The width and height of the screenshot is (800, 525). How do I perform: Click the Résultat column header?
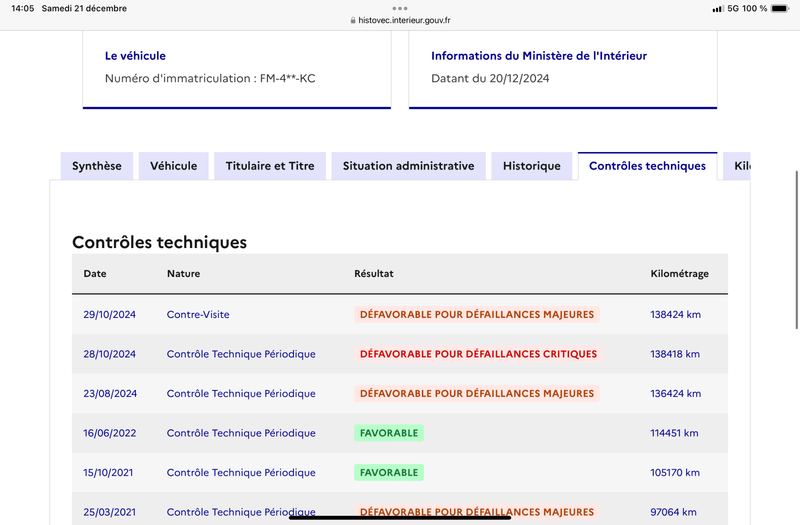point(374,273)
